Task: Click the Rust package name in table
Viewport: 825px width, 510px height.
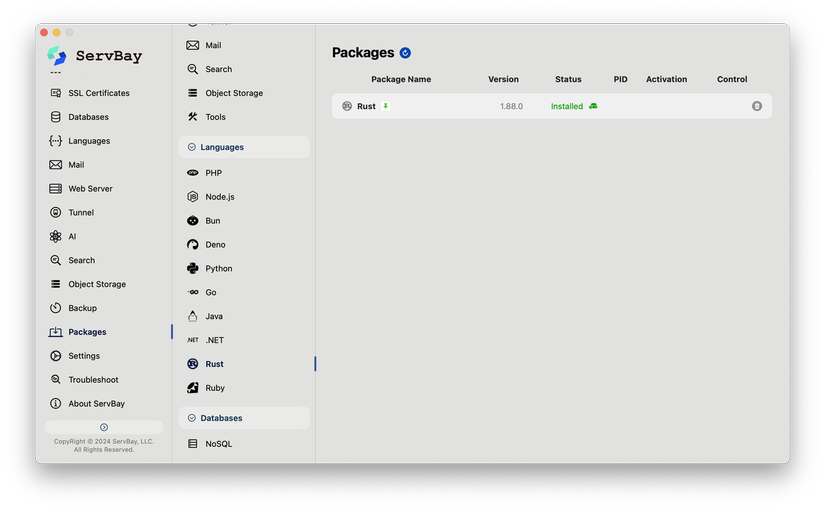Action: tap(366, 106)
